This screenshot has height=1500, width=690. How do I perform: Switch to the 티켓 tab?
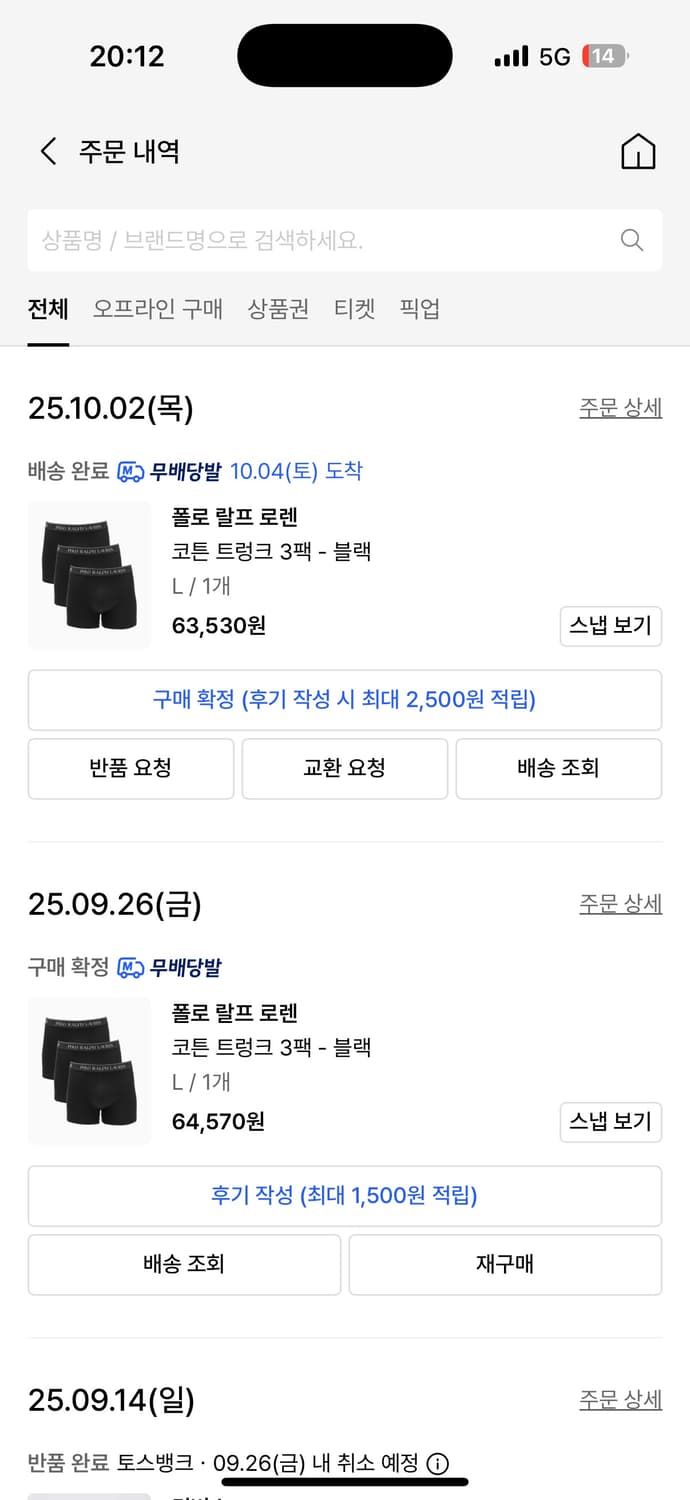354,309
